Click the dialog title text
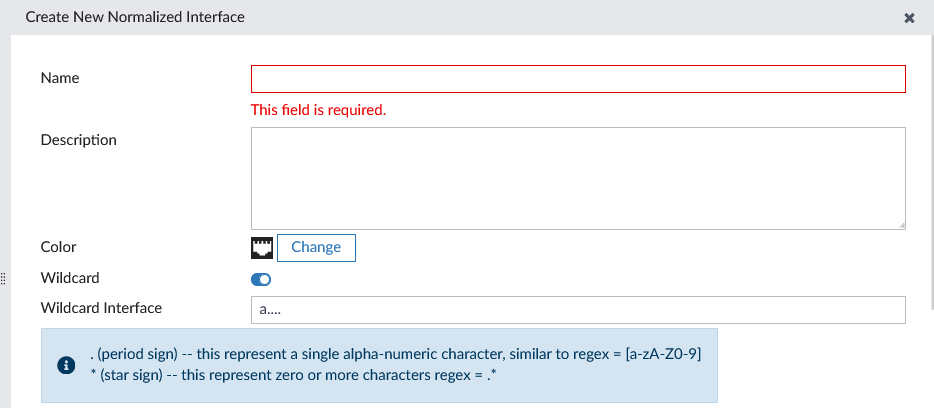Viewport: 934px width, 408px height. tap(135, 17)
